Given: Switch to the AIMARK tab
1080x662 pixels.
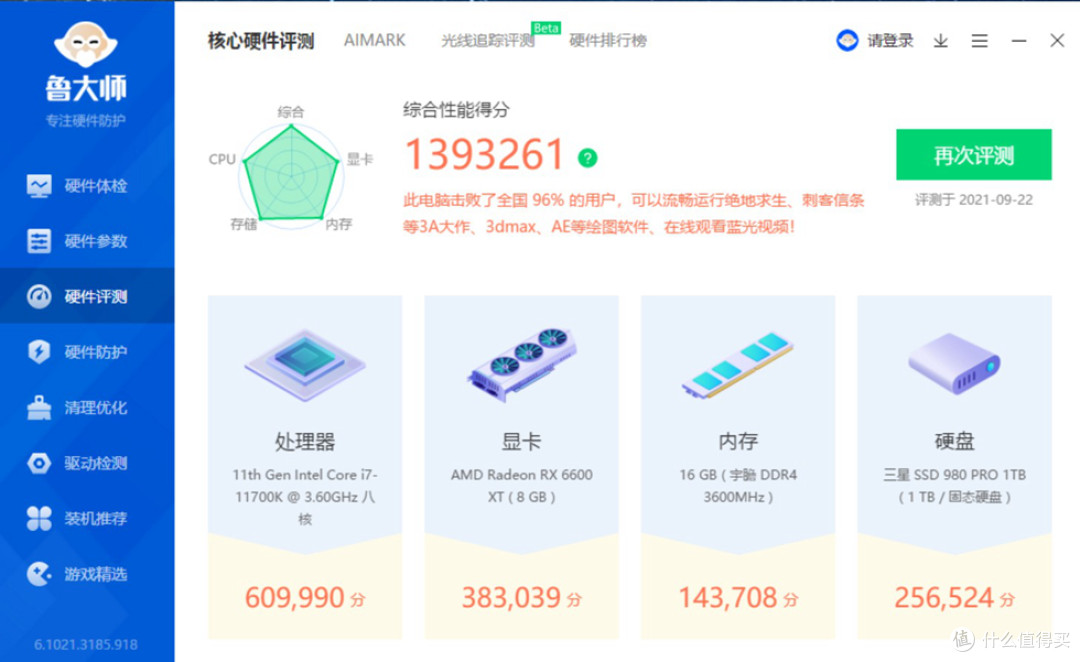Looking at the screenshot, I should [x=375, y=41].
